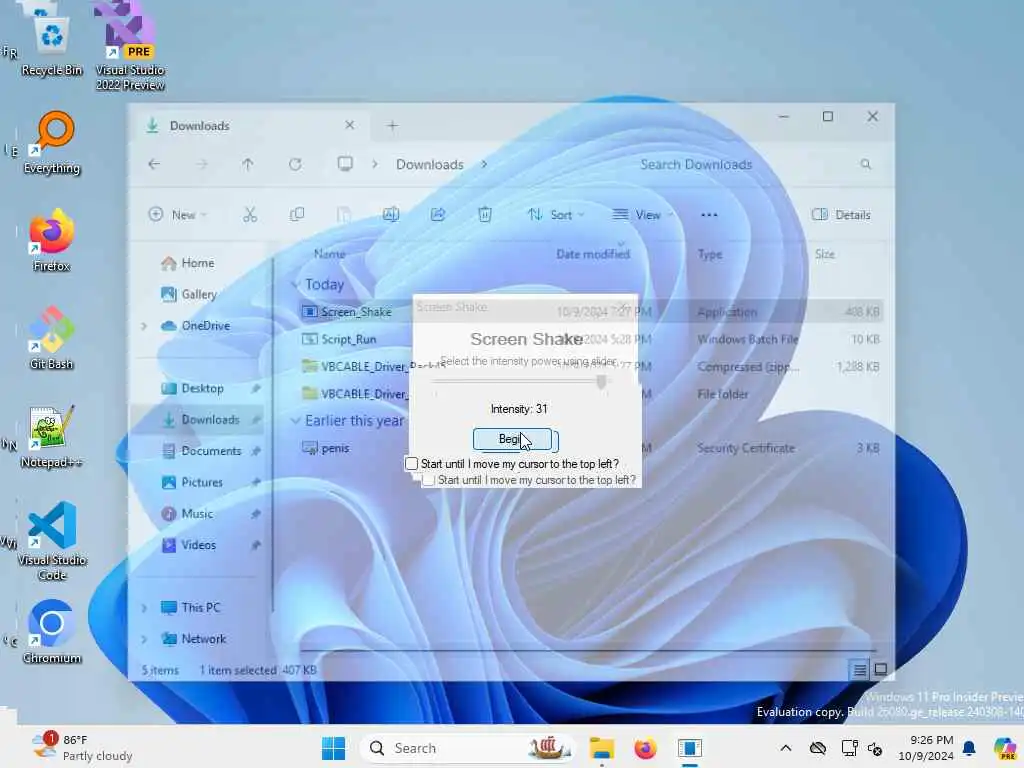The image size is (1024, 768).
Task: Open Git Bash desktop shortcut
Action: 52,338
